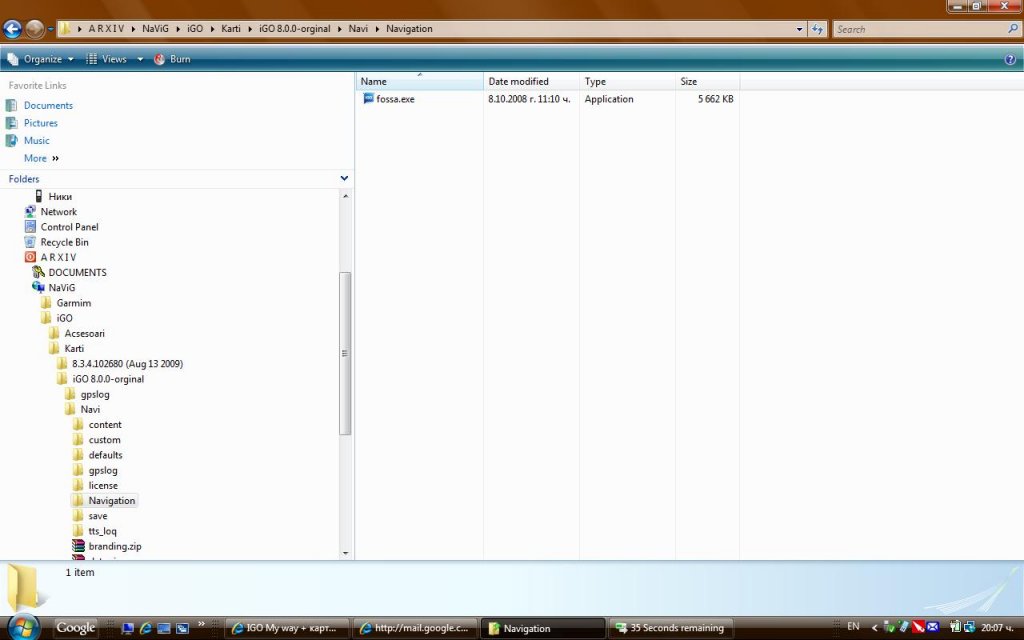Open Control Panel from folder tree

pos(69,227)
